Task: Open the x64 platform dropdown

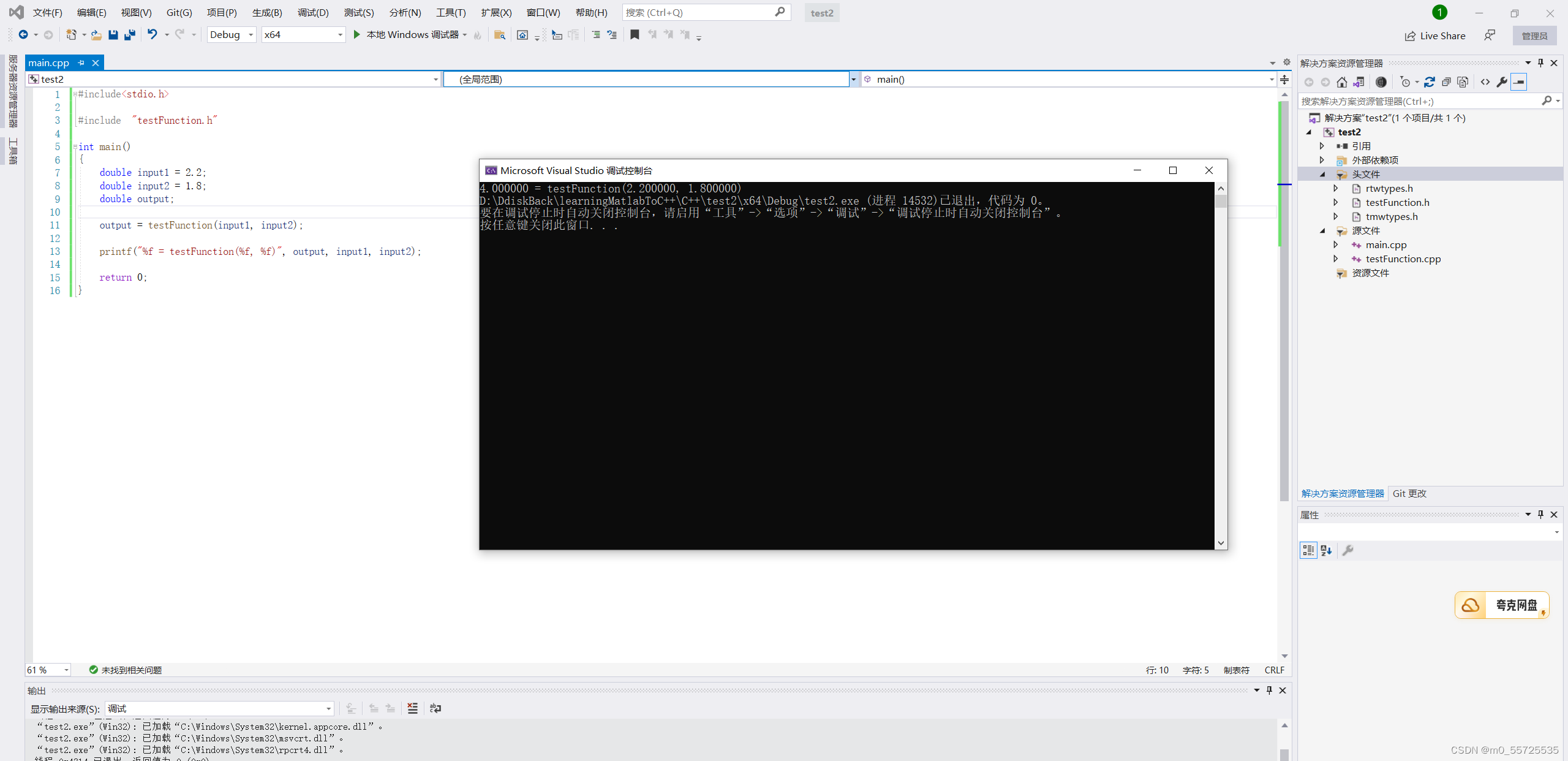Action: click(x=340, y=35)
